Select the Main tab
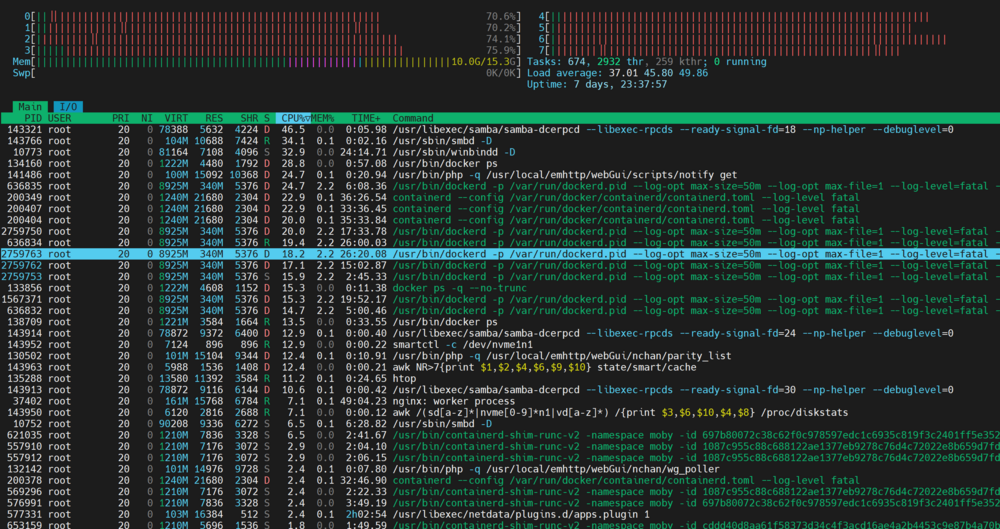The height and width of the screenshot is (529, 1000). tap(32, 107)
